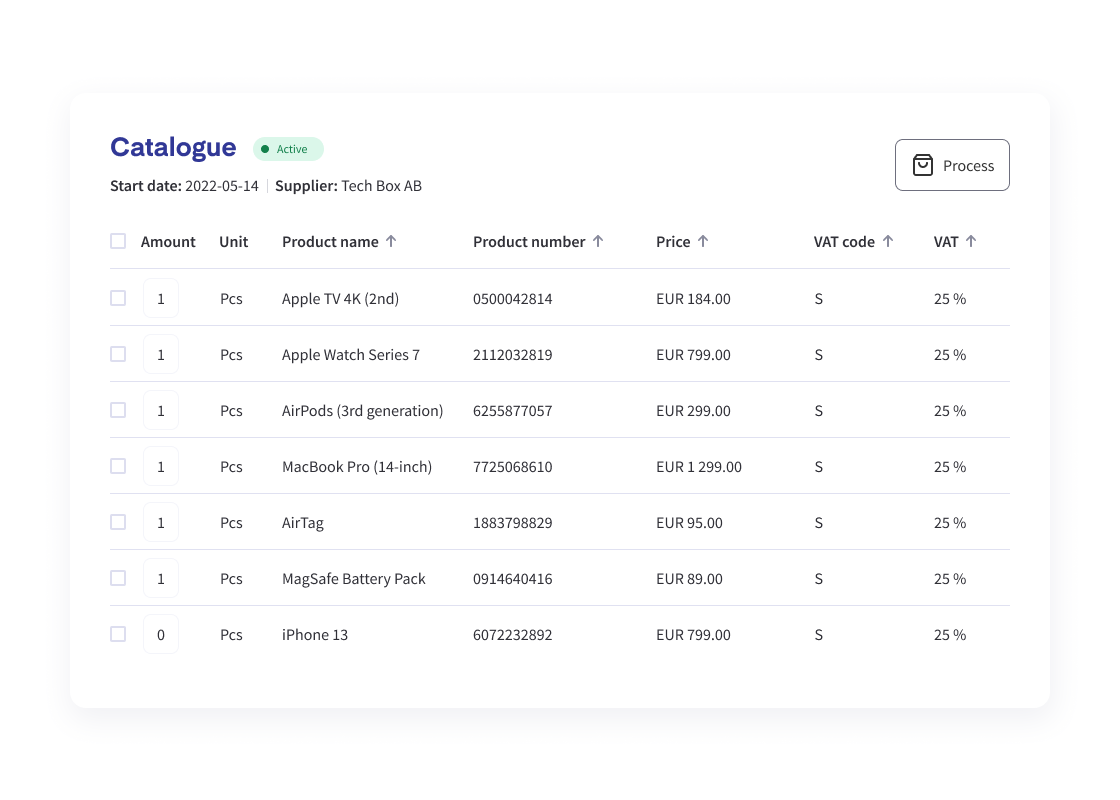The image size is (1120, 800).
Task: Click the sort arrow beside VAT header
Action: tap(971, 241)
